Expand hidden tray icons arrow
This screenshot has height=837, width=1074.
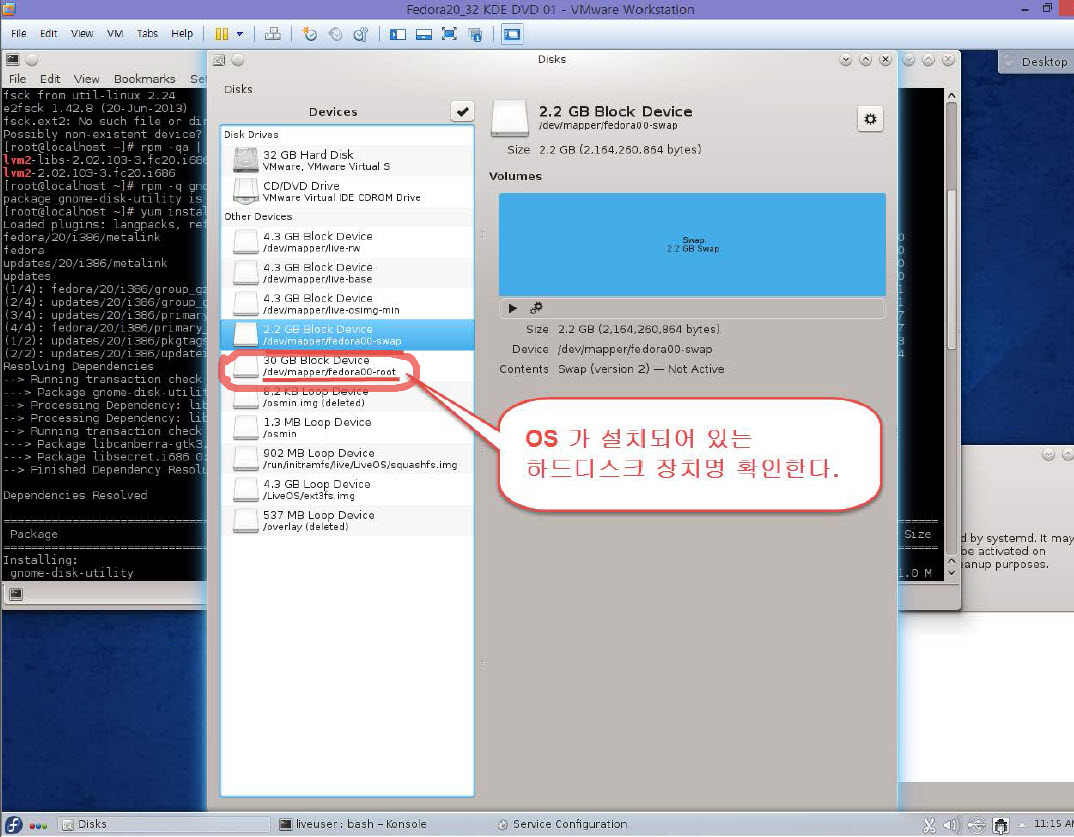click(1021, 825)
